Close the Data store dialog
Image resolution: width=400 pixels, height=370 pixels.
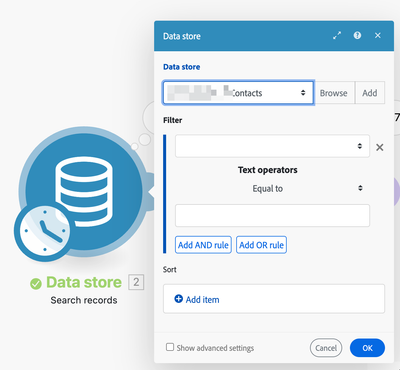(378, 35)
